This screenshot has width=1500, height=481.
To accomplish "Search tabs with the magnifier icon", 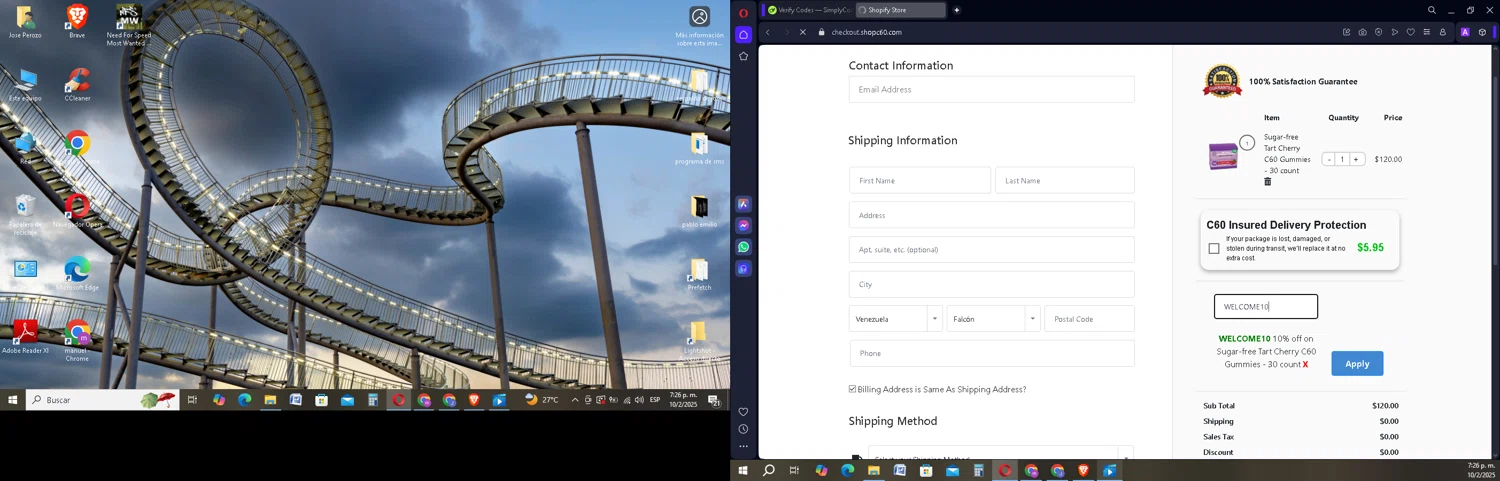I will pos(1432,10).
